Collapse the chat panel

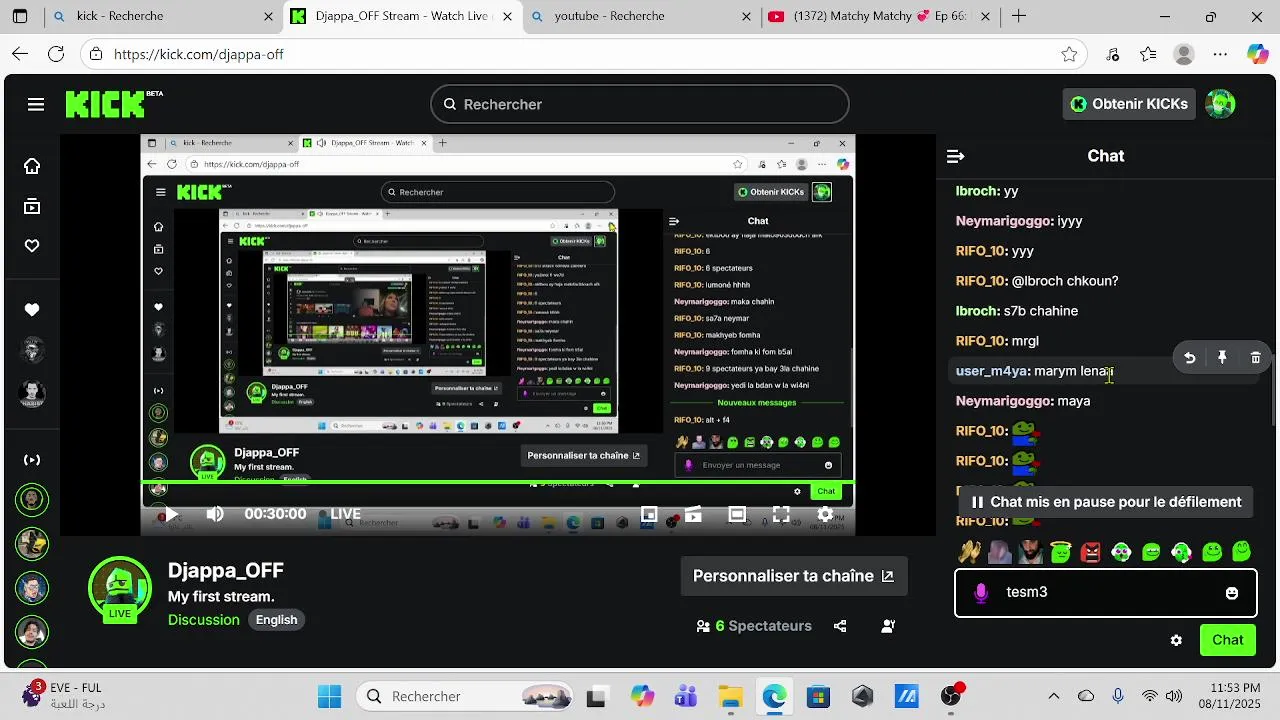(x=955, y=156)
